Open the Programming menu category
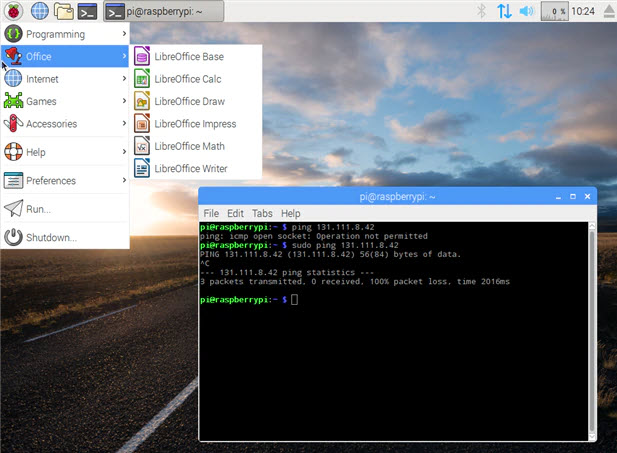The image size is (617, 453). pos(65,34)
